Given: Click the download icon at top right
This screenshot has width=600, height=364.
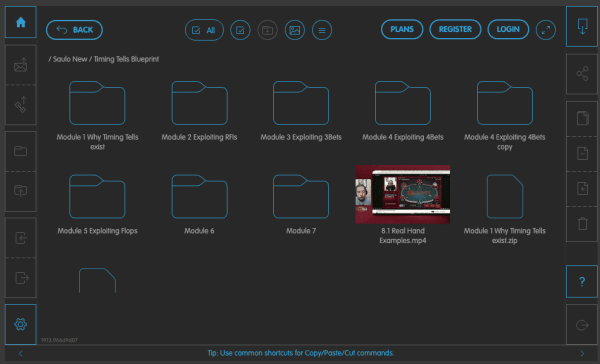Looking at the screenshot, I should [582, 26].
